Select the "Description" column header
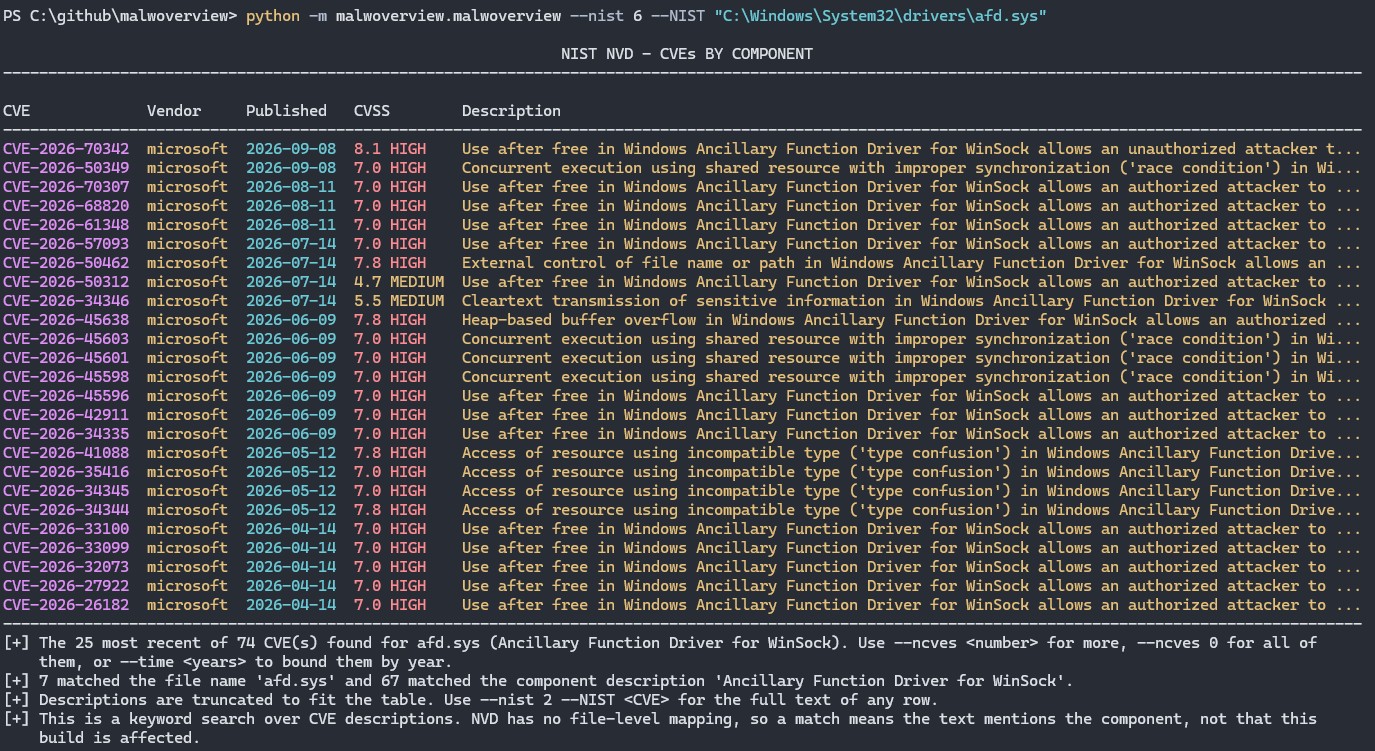Screen dimensions: 1375x751 coord(511,111)
